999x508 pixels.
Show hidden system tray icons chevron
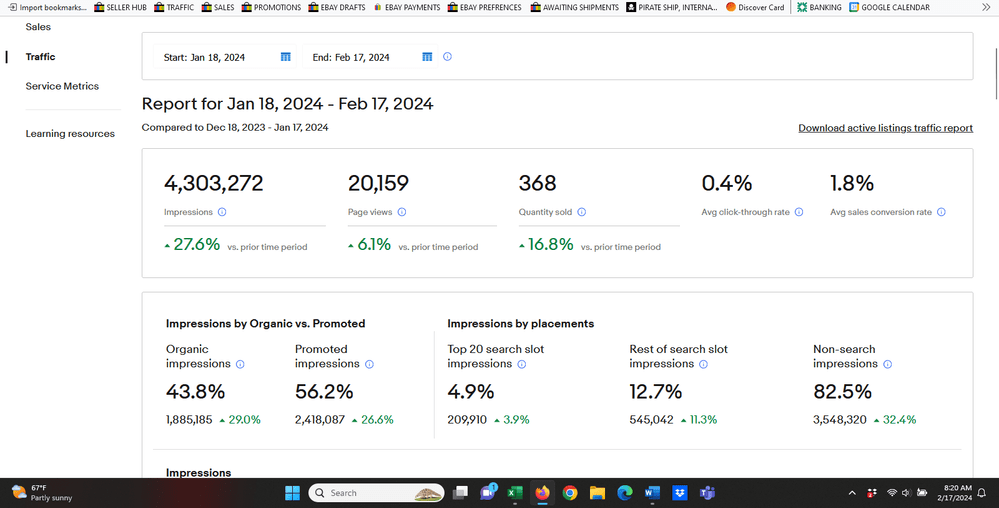852,493
